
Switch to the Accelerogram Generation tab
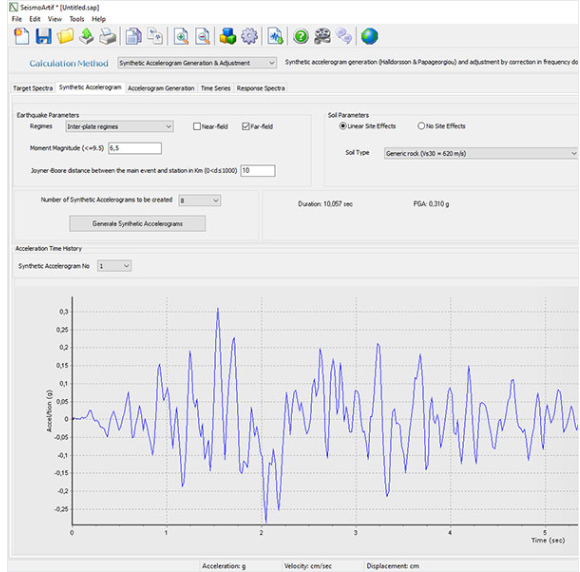[161, 88]
